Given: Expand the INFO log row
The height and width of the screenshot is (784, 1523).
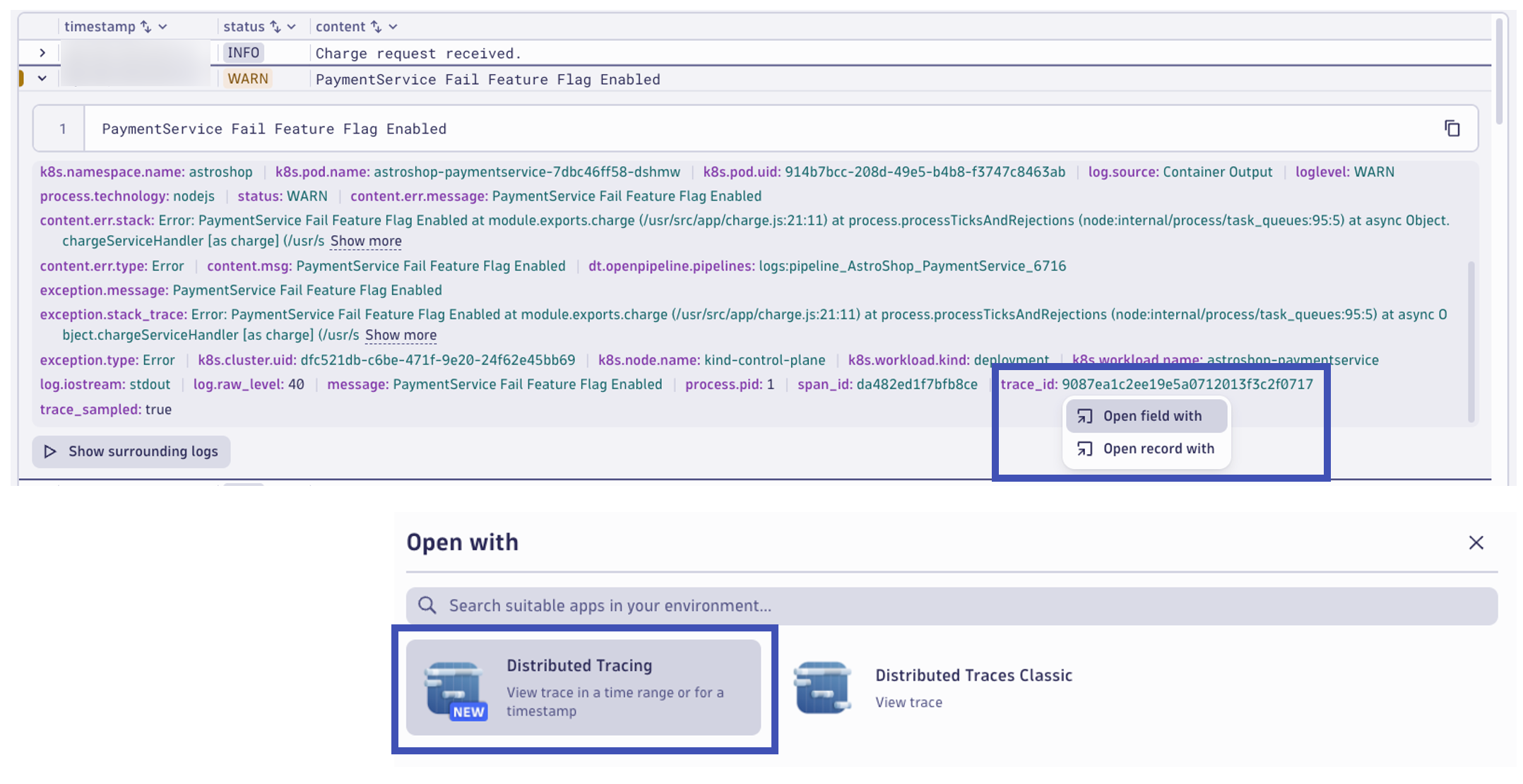Looking at the screenshot, I should click(42, 53).
